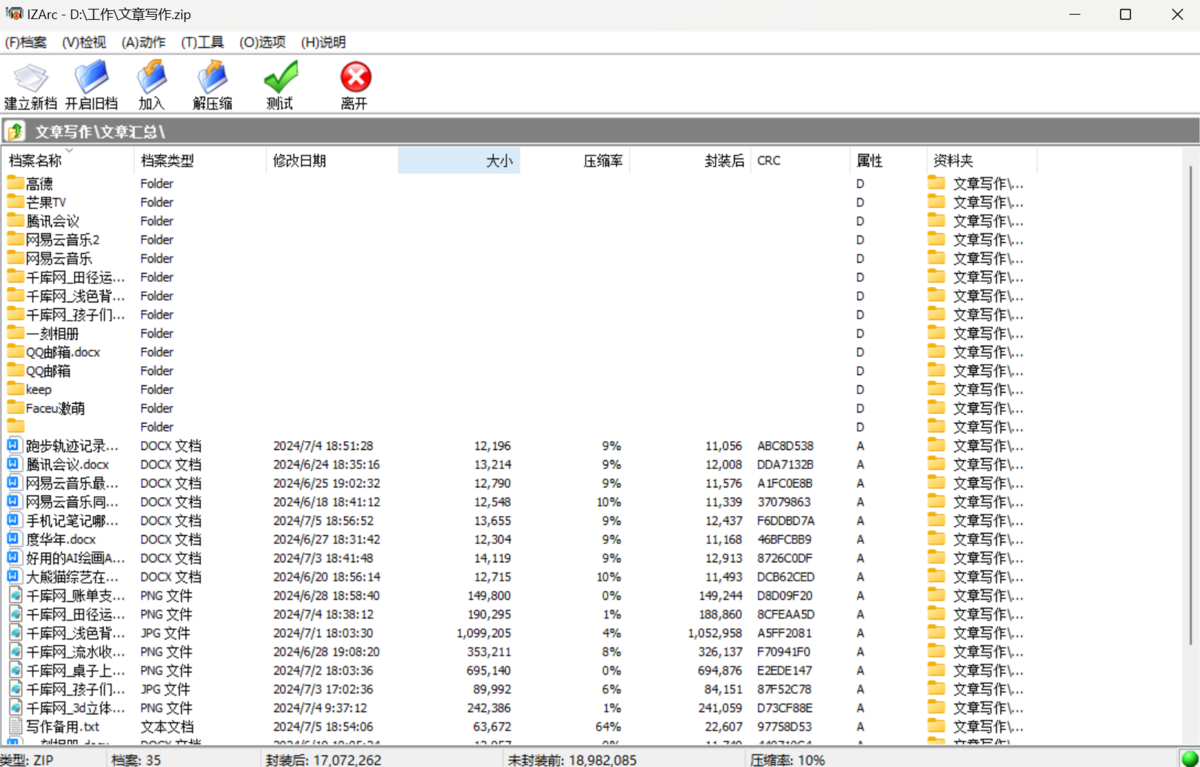This screenshot has height=767, width=1200.
Task: Sort by 档案类型 column header
Action: pyautogui.click(x=200, y=160)
